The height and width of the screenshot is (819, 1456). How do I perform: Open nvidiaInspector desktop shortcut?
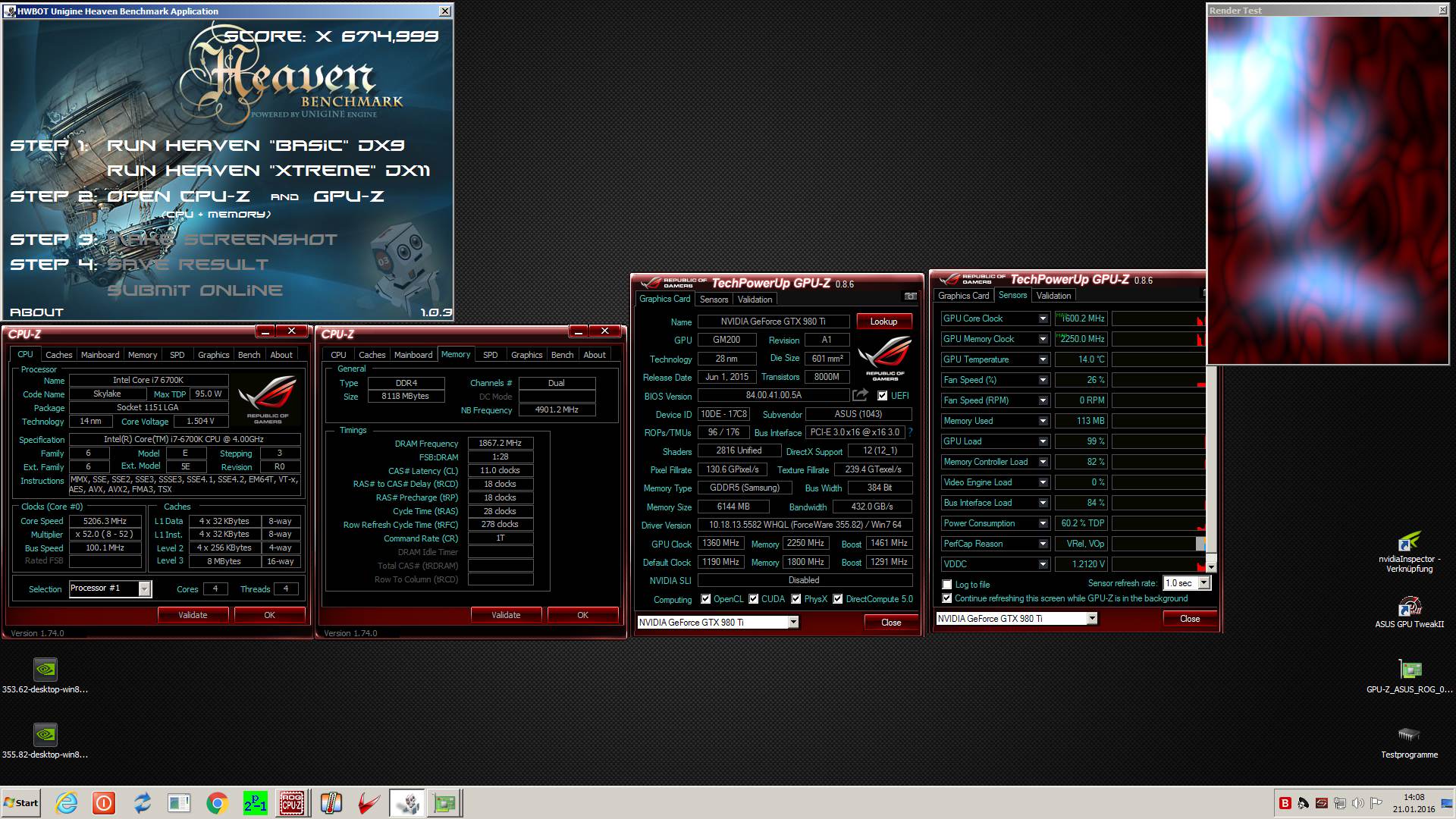1409,552
